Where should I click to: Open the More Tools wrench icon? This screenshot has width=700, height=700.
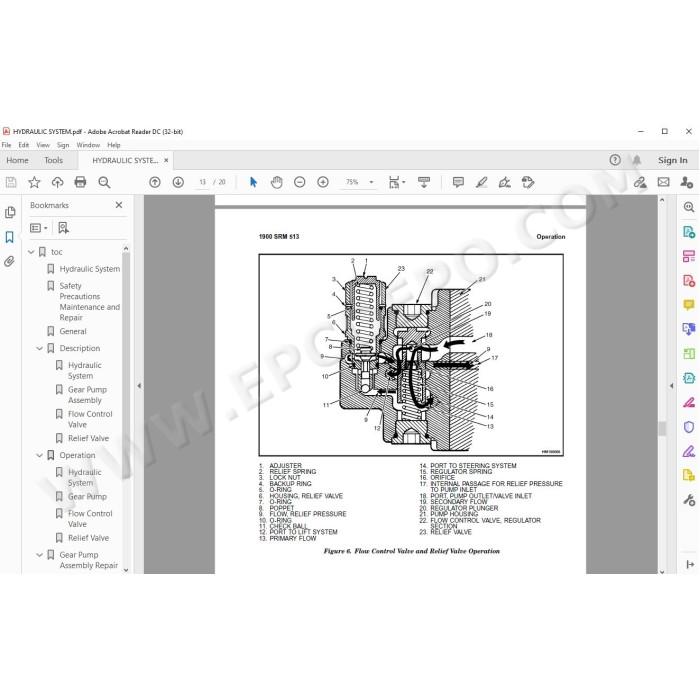click(689, 500)
